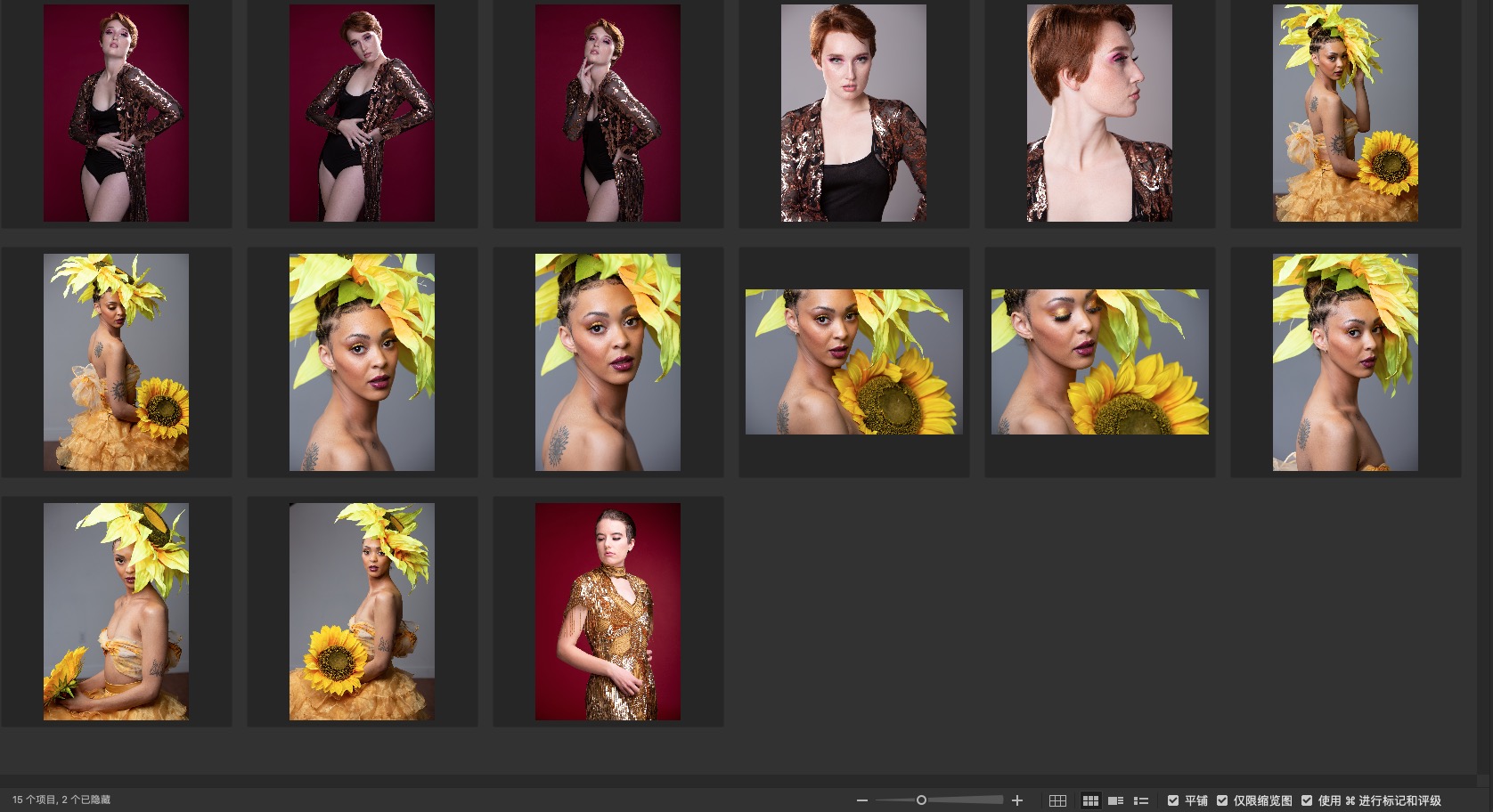Select the third red-background portrait, hand at chin
The image size is (1493, 812).
tap(608, 113)
